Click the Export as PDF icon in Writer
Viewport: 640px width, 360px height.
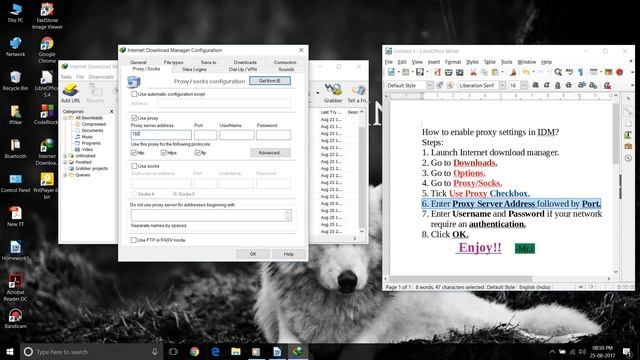pos(437,72)
